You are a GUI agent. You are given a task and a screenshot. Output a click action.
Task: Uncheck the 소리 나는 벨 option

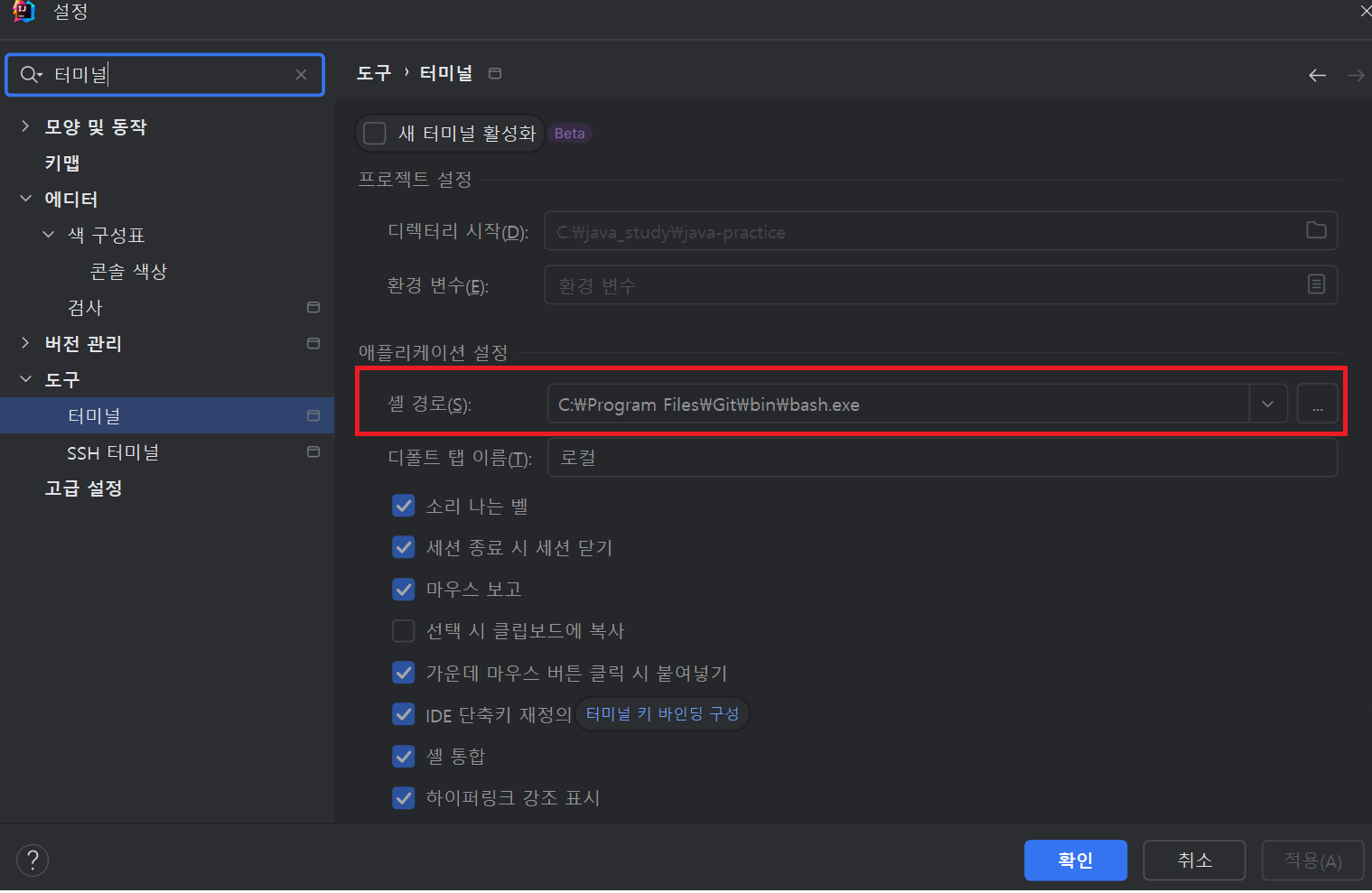point(404,506)
